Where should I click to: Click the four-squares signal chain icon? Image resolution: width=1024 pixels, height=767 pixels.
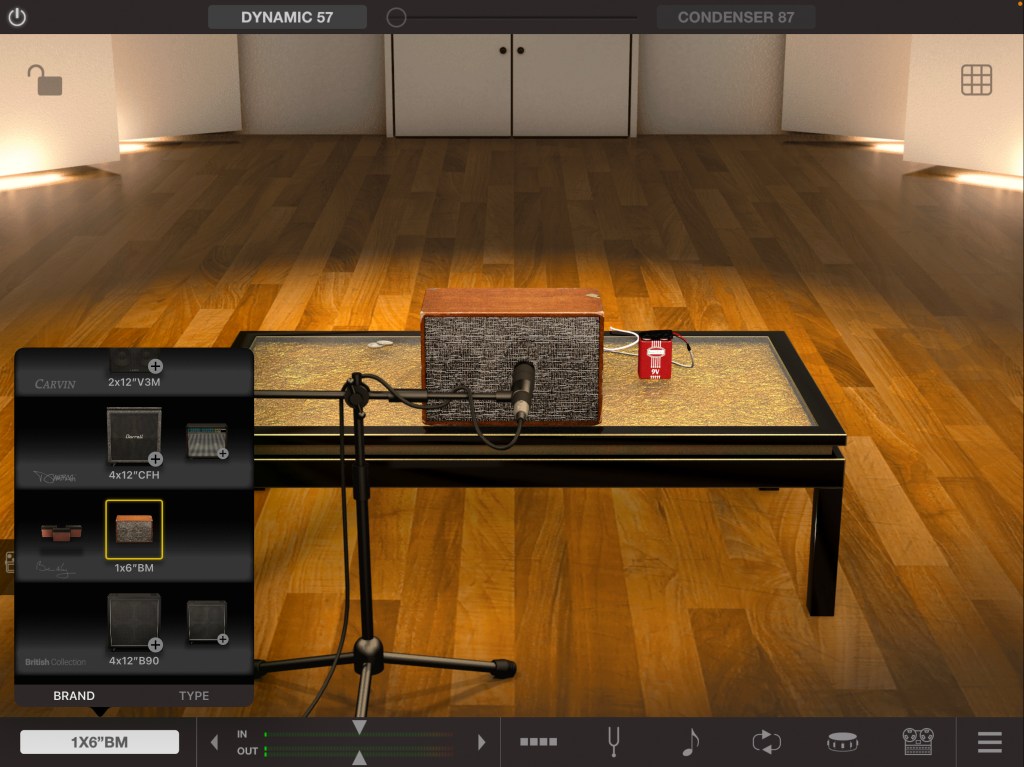tap(538, 742)
